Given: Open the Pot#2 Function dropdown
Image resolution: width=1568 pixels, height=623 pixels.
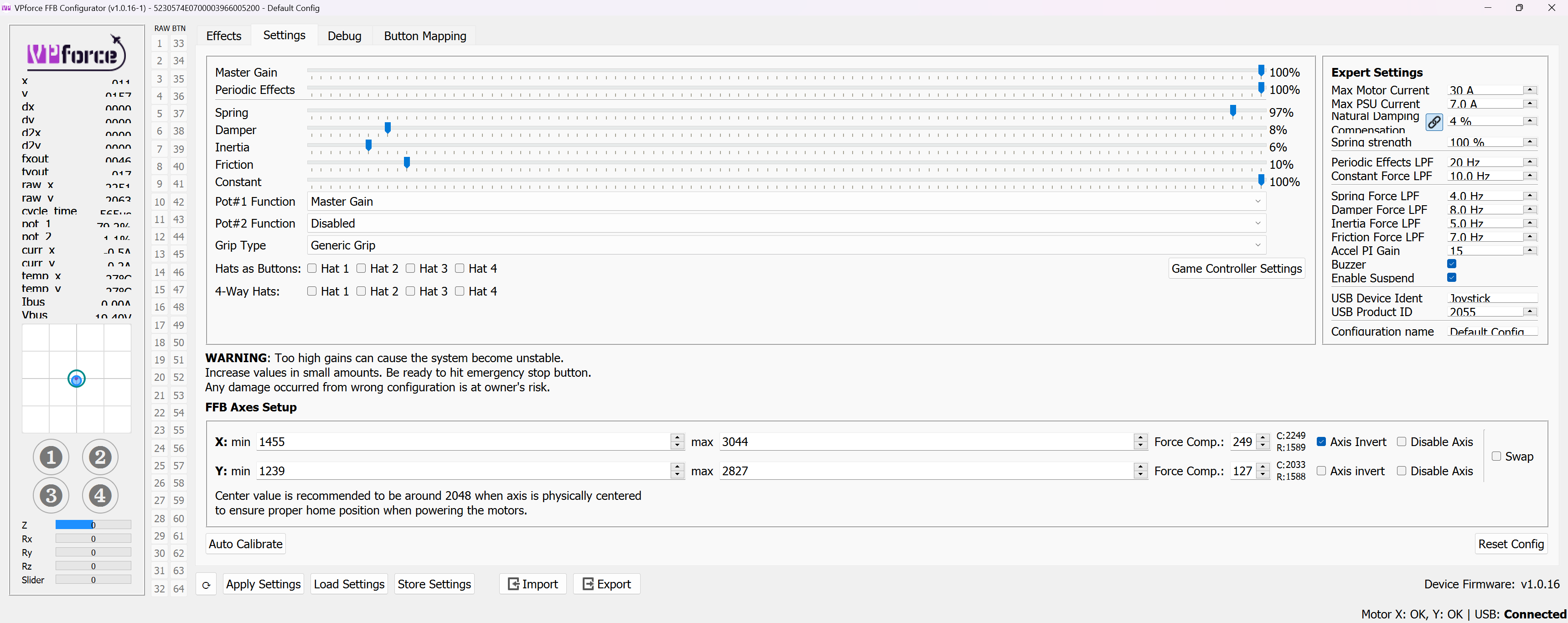Looking at the screenshot, I should (786, 223).
